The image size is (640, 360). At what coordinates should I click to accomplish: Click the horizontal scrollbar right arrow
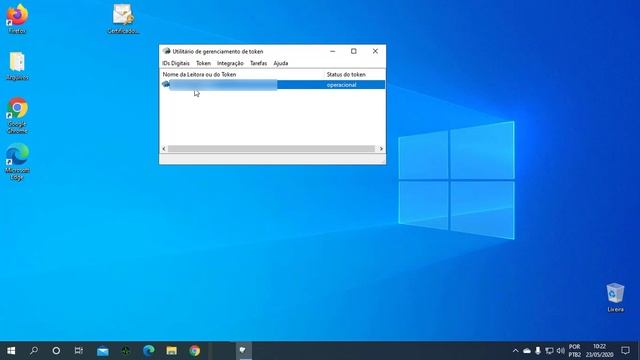381,149
